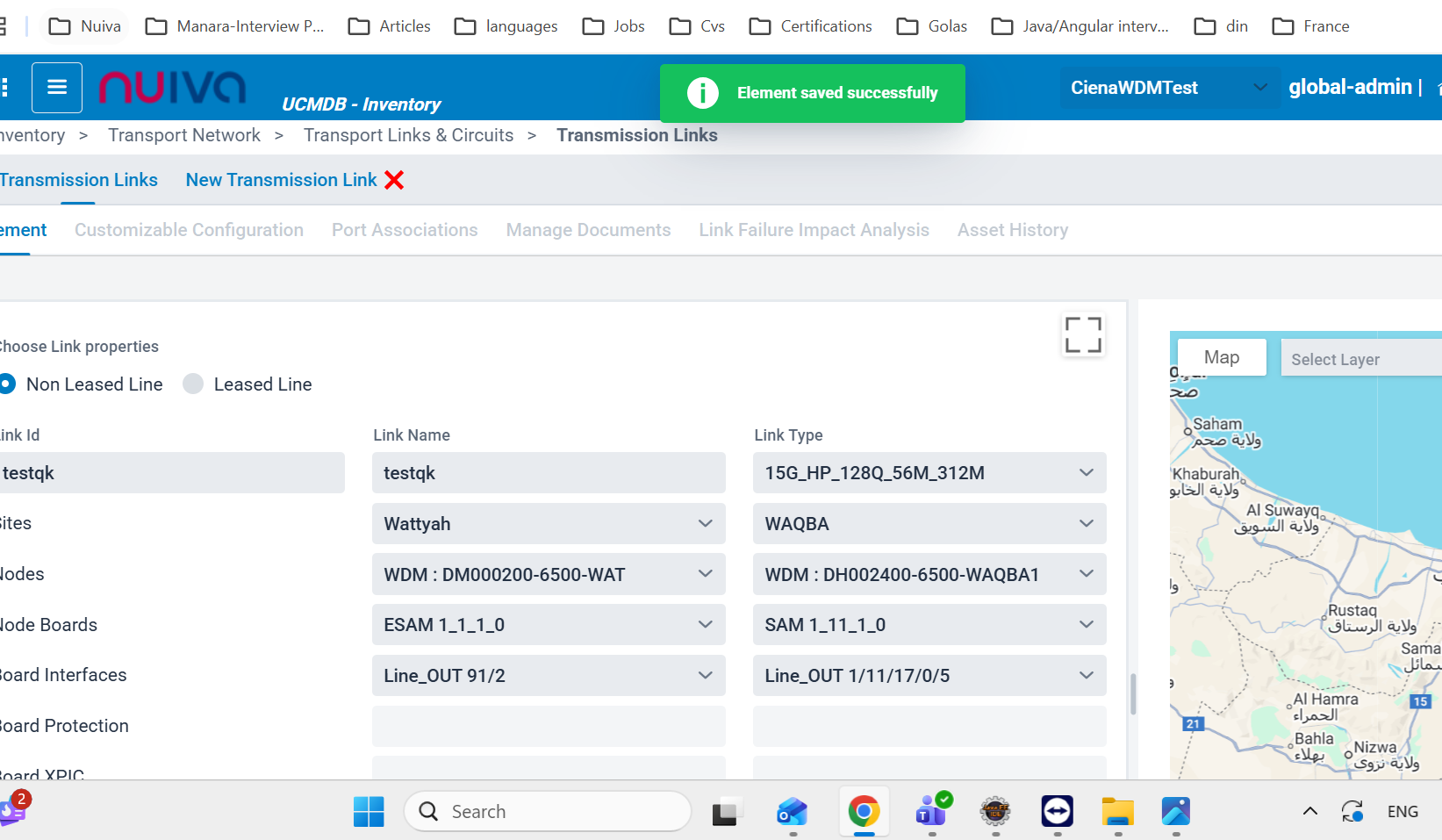The width and height of the screenshot is (1442, 840).
Task: Open the Link Failure Impact Analysis tab
Action: tap(814, 230)
